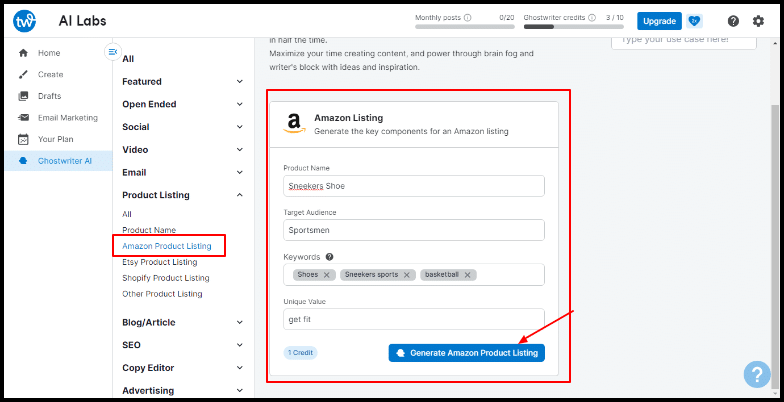Click the Upgrade button
Screen dimensions: 784x402
point(660,21)
